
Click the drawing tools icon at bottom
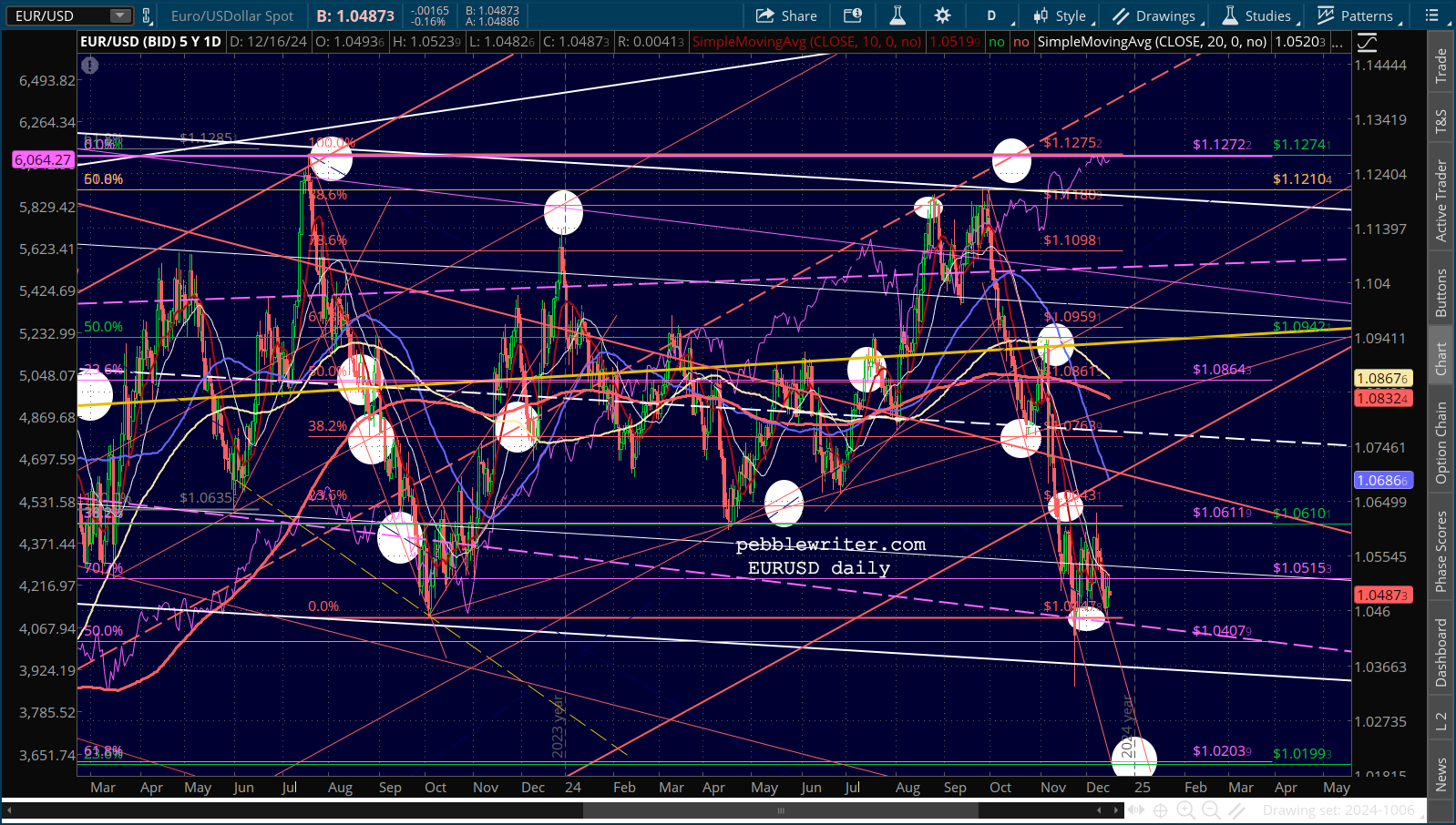point(1236,810)
